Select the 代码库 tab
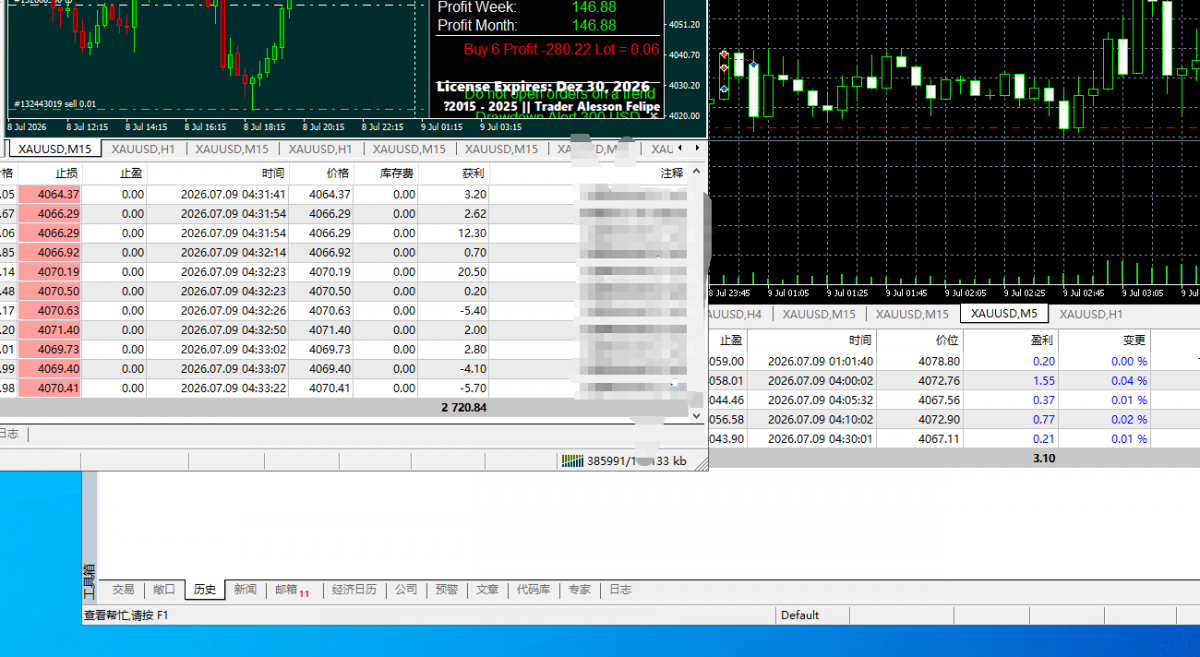This screenshot has height=657, width=1200. click(533, 590)
